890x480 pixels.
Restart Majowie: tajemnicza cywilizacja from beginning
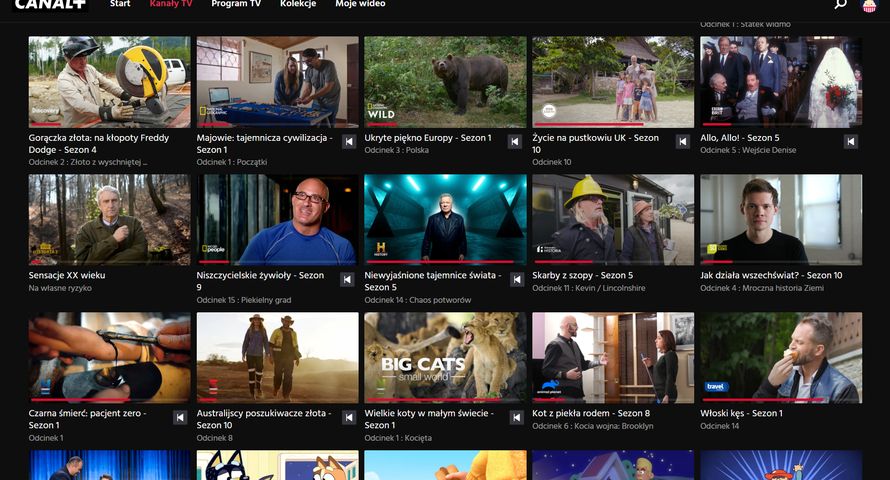[x=349, y=141]
